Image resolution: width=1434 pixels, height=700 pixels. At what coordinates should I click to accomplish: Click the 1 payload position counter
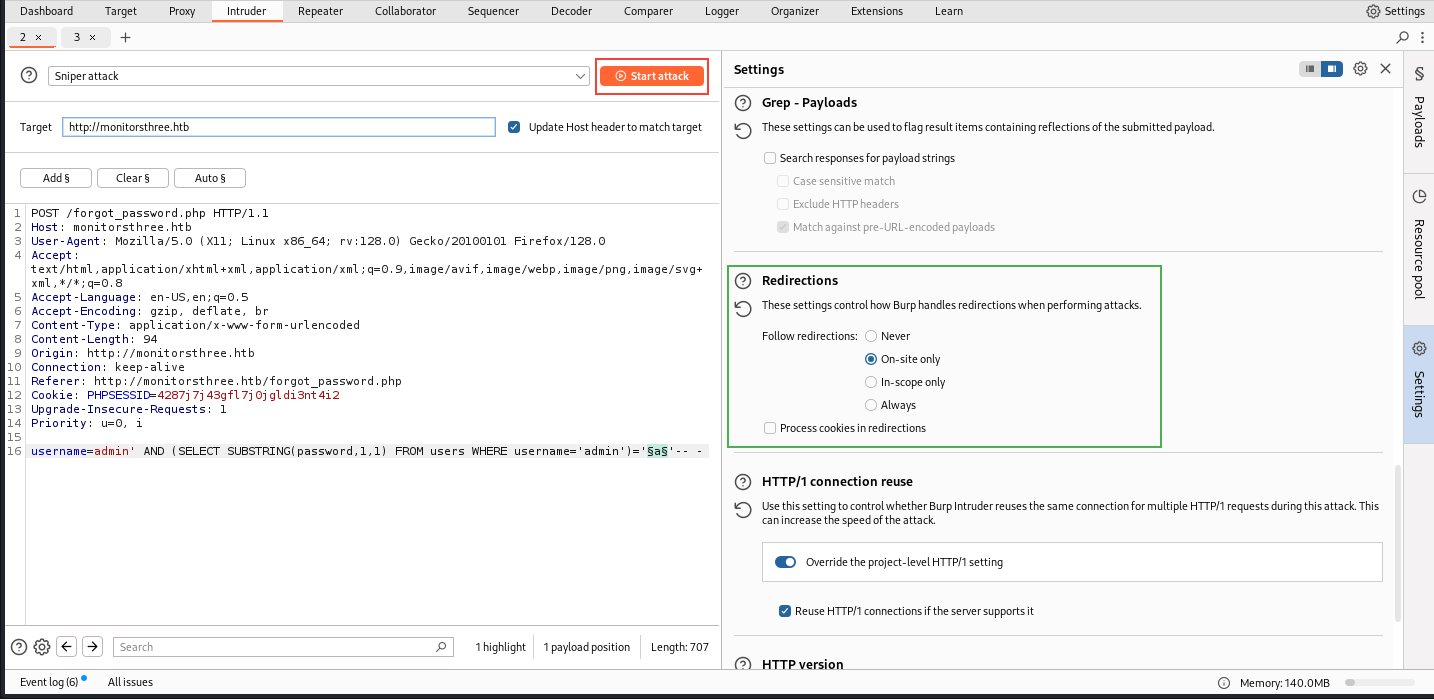[x=587, y=647]
